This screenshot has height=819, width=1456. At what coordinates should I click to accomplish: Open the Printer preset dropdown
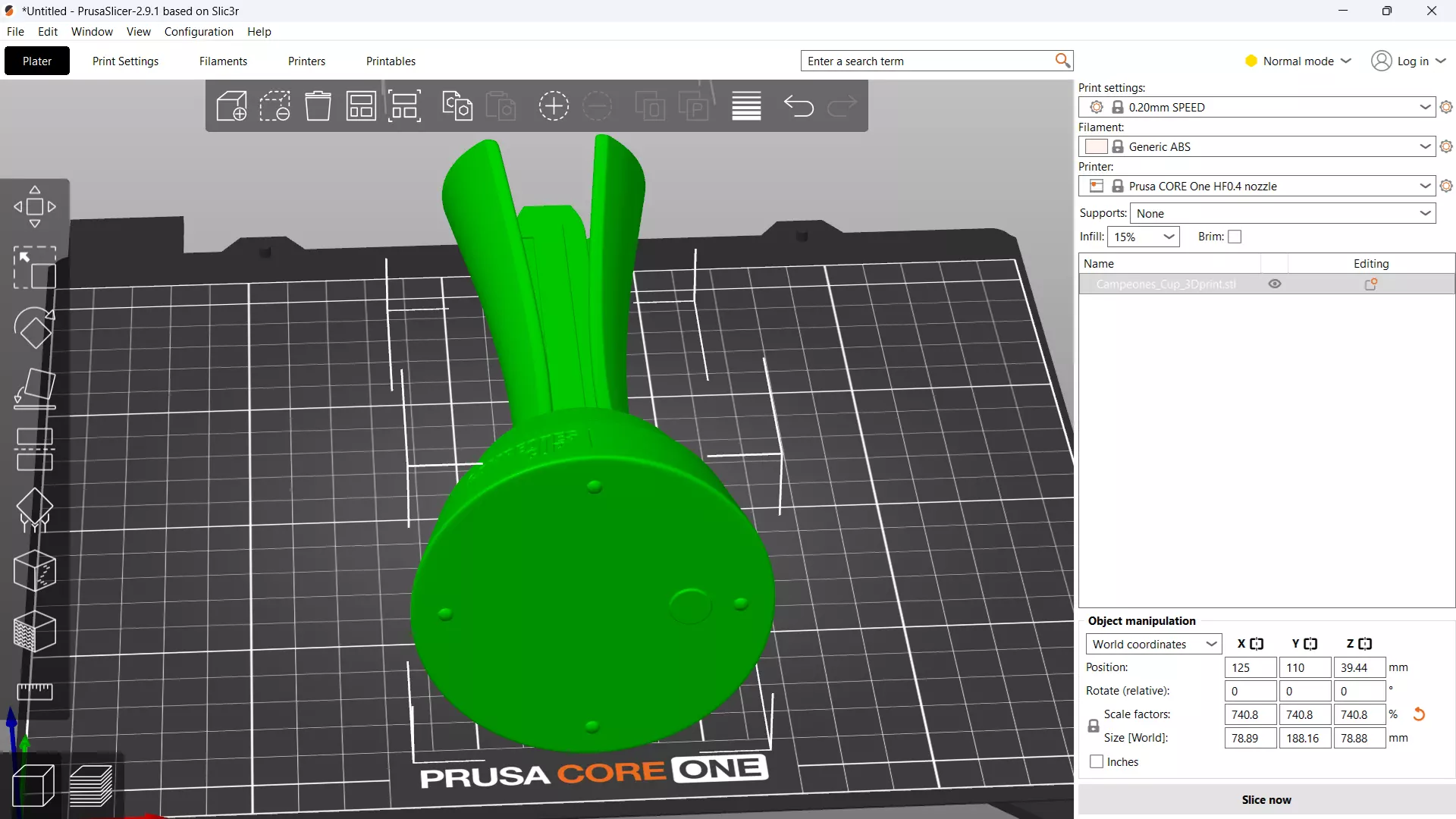click(x=1257, y=186)
